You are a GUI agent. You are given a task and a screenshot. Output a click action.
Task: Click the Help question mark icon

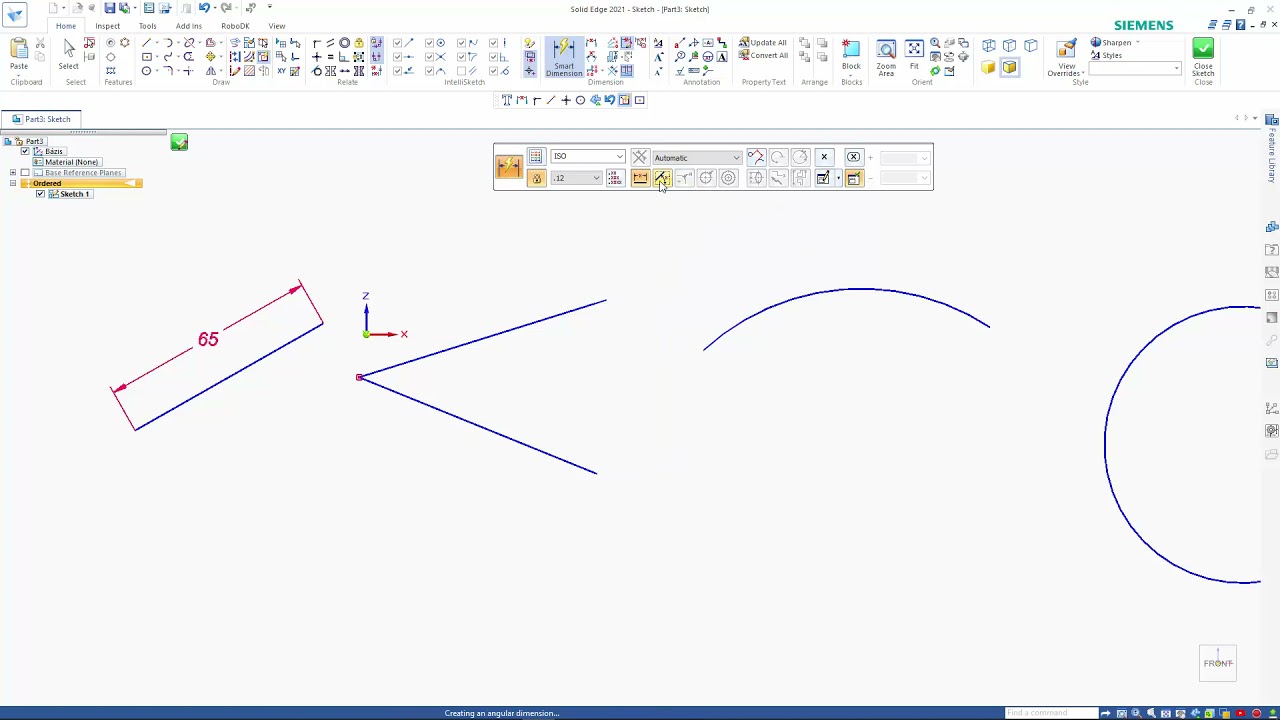click(1240, 24)
